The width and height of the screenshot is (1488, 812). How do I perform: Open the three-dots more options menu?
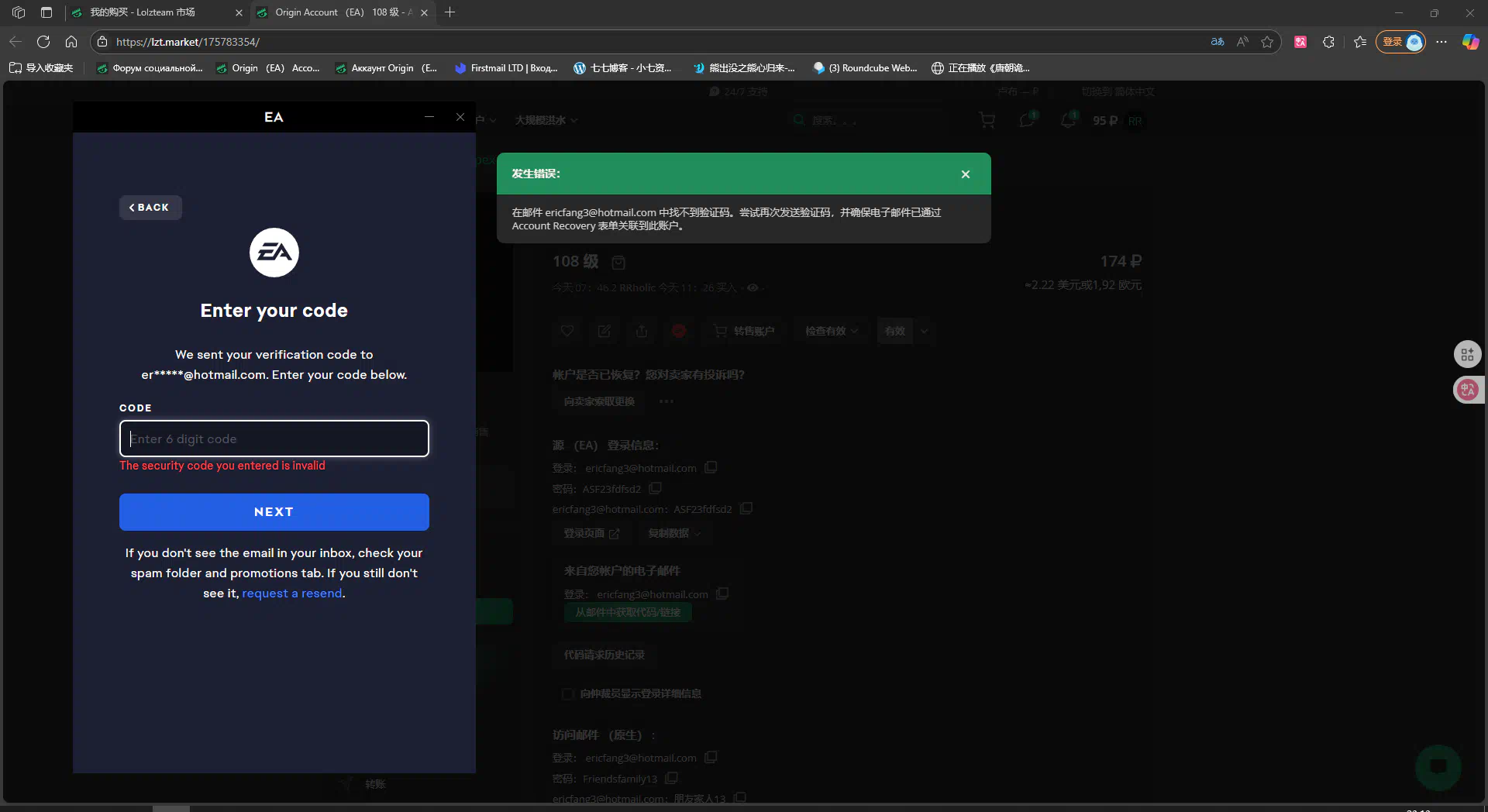click(666, 401)
